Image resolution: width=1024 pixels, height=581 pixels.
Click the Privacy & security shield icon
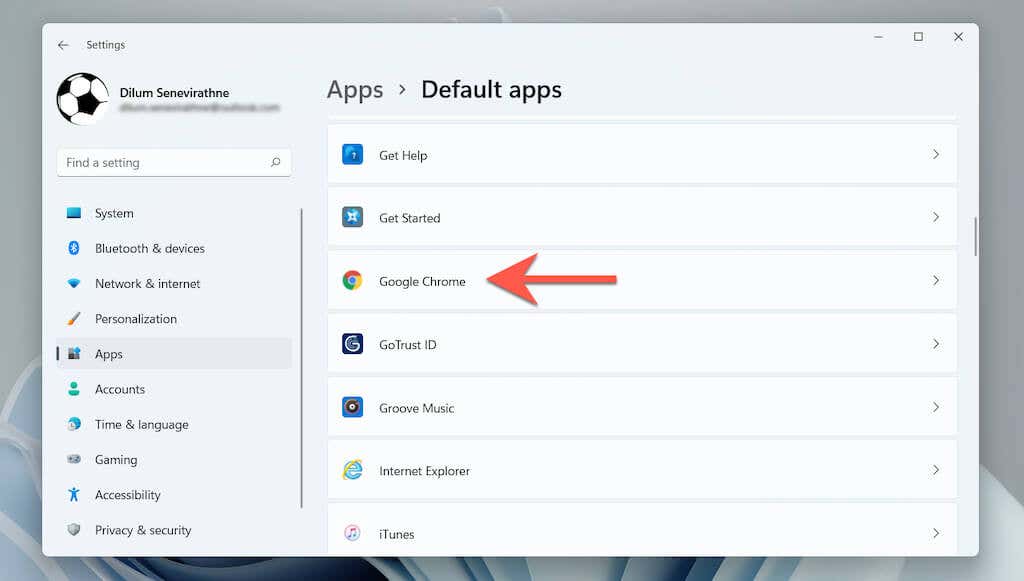[75, 530]
